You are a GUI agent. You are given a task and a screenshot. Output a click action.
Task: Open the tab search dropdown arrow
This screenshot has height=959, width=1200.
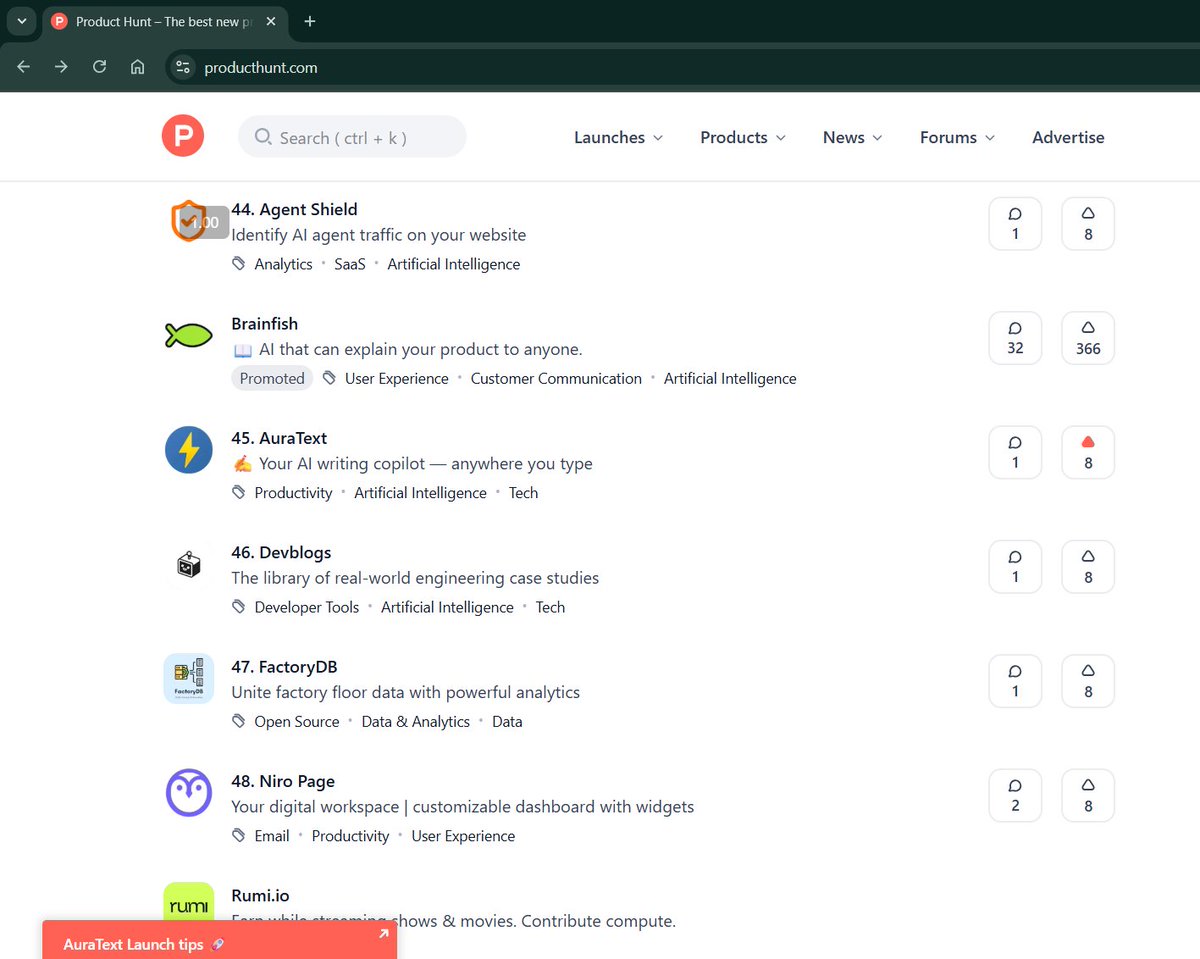[x=21, y=21]
